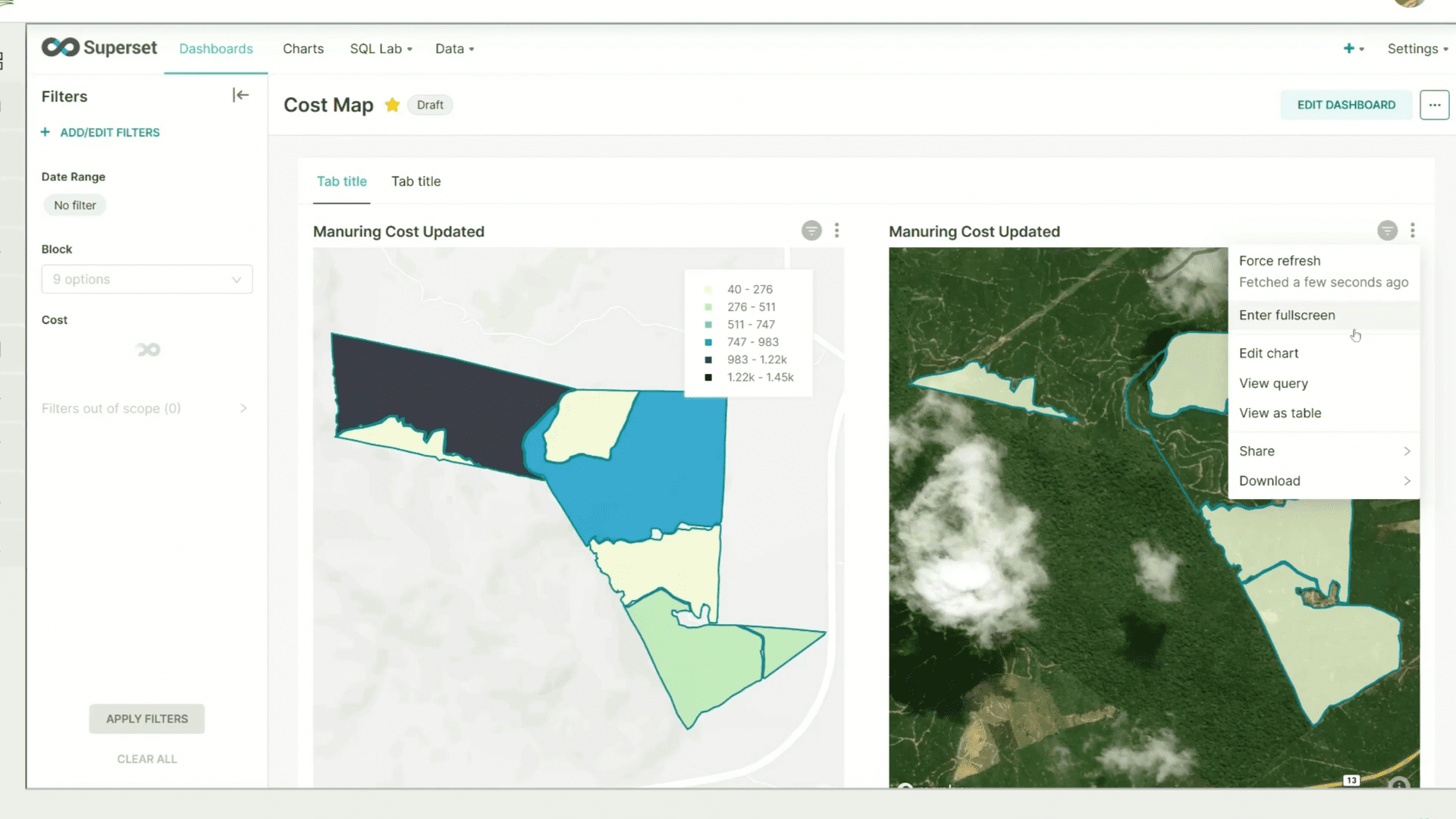
Task: Click the No filter date range pill
Action: [75, 206]
